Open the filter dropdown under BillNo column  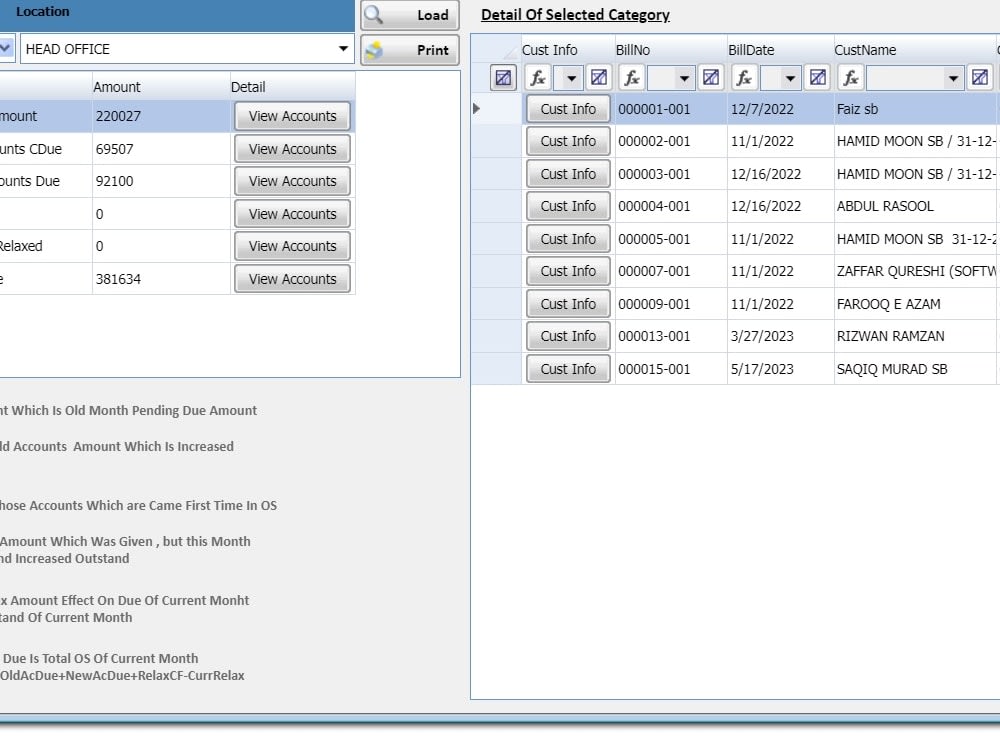684,78
